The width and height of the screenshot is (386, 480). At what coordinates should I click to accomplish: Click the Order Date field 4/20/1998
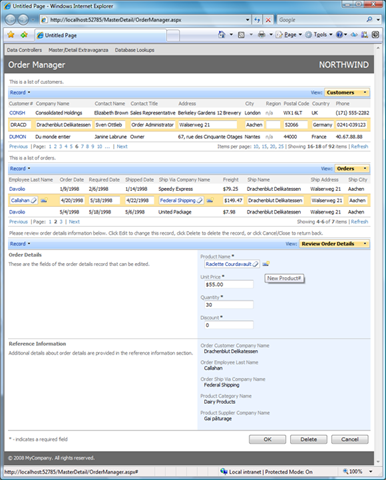click(x=72, y=200)
